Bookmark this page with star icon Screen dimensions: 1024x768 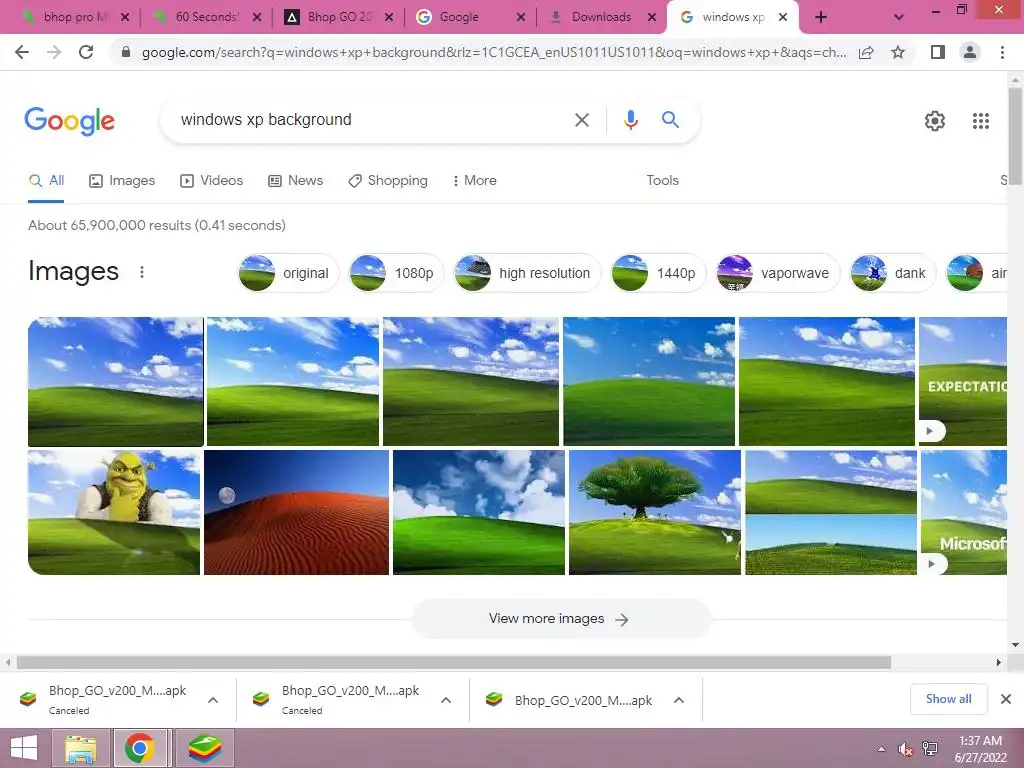tap(898, 52)
